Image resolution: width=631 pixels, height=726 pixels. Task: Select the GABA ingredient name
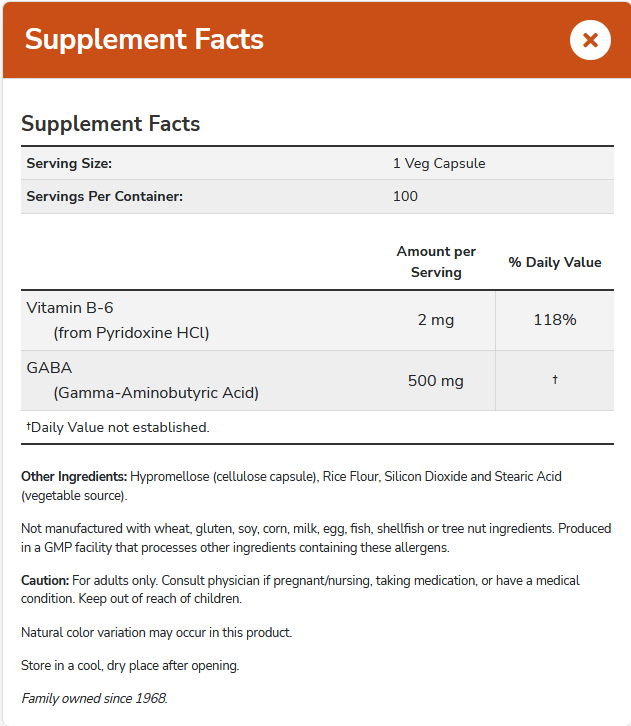pyautogui.click(x=49, y=368)
